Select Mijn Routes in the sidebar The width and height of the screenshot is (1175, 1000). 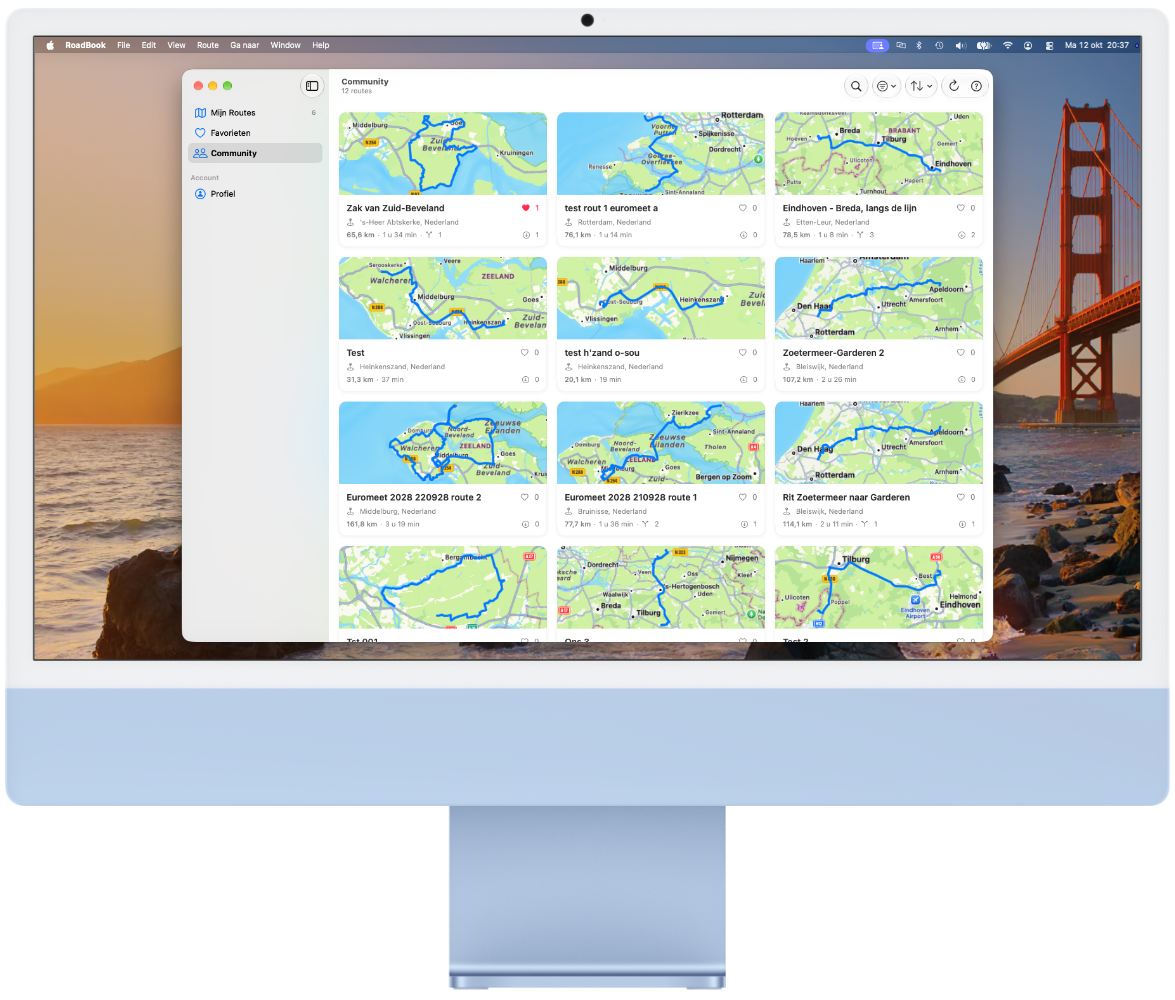pos(255,112)
